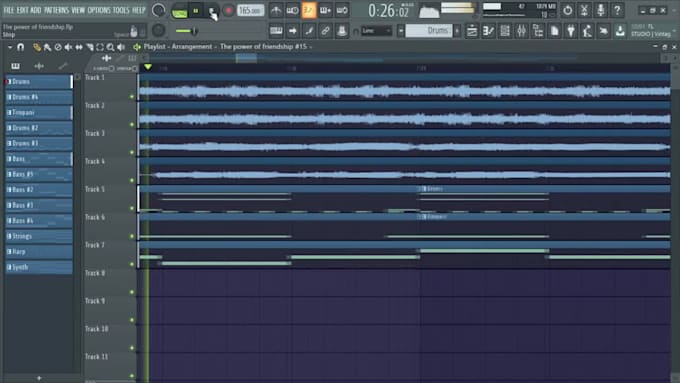Click the scissors audio editor icon
This screenshot has height=383, width=680.
coord(584,10)
